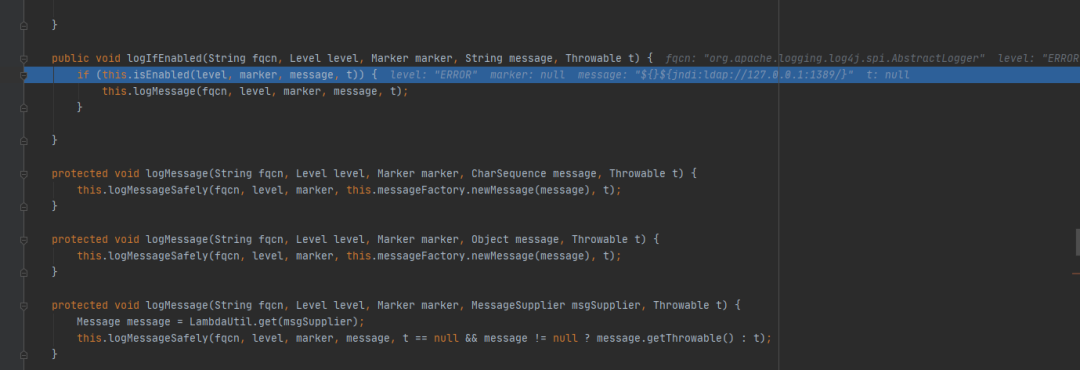Viewport: 1080px width, 370px height.
Task: Fold the logMessage MessageSupplier overload using its gutter marker
Action: click(23, 305)
